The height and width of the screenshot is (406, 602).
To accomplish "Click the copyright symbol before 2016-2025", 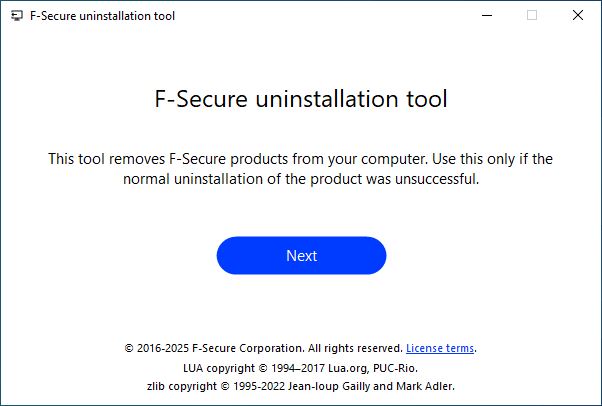I will [129, 348].
